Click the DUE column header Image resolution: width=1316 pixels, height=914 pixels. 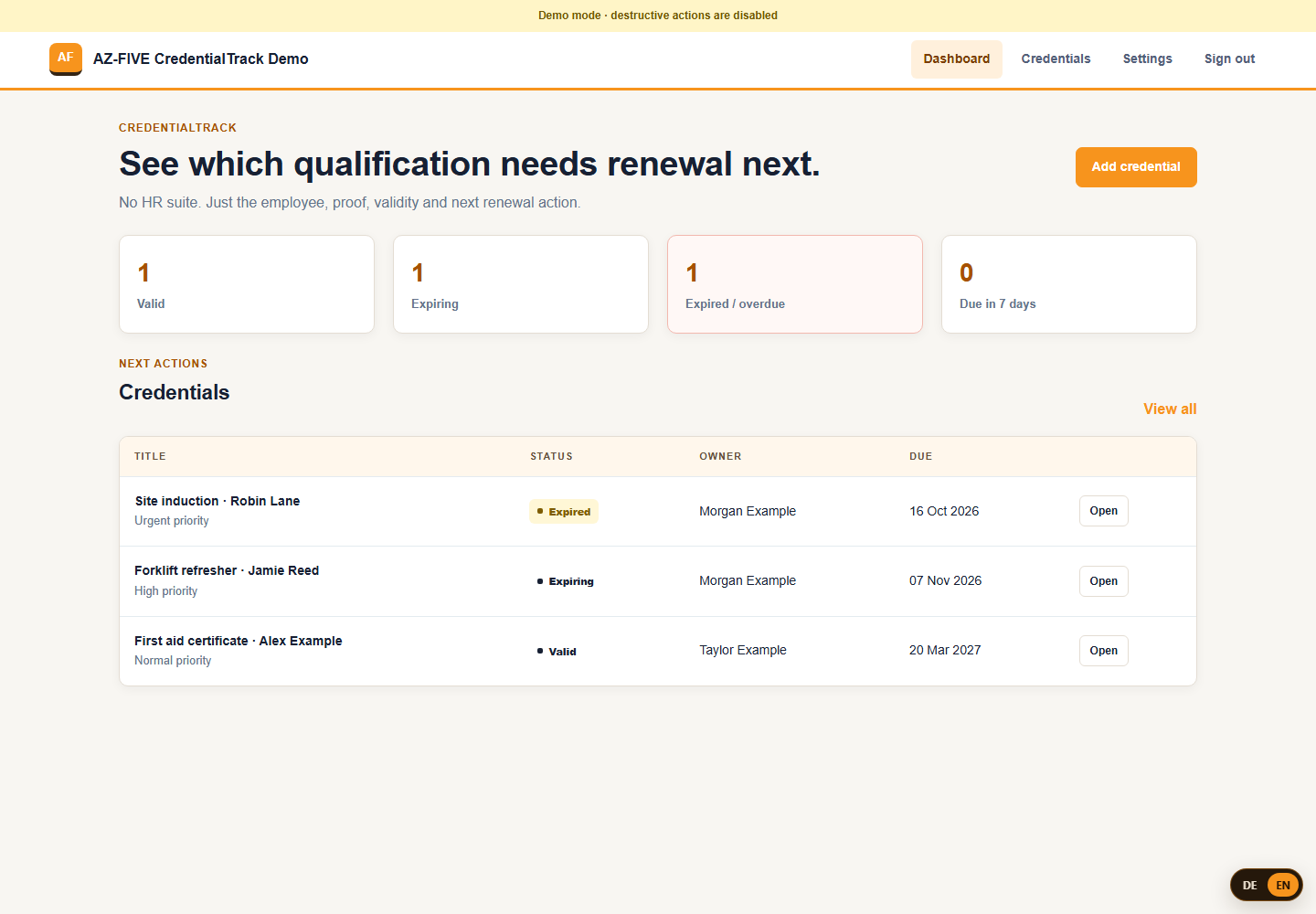(x=920, y=456)
